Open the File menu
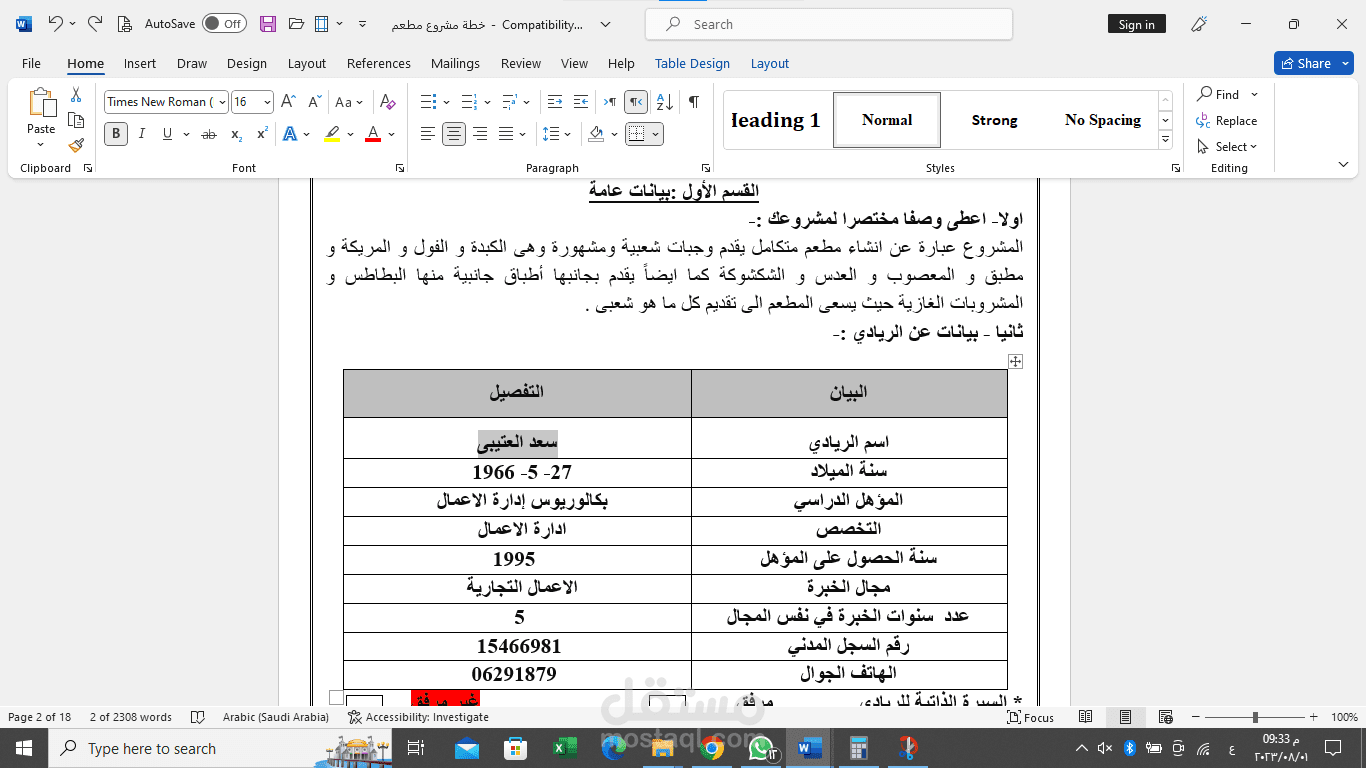1366x768 pixels. [x=31, y=63]
